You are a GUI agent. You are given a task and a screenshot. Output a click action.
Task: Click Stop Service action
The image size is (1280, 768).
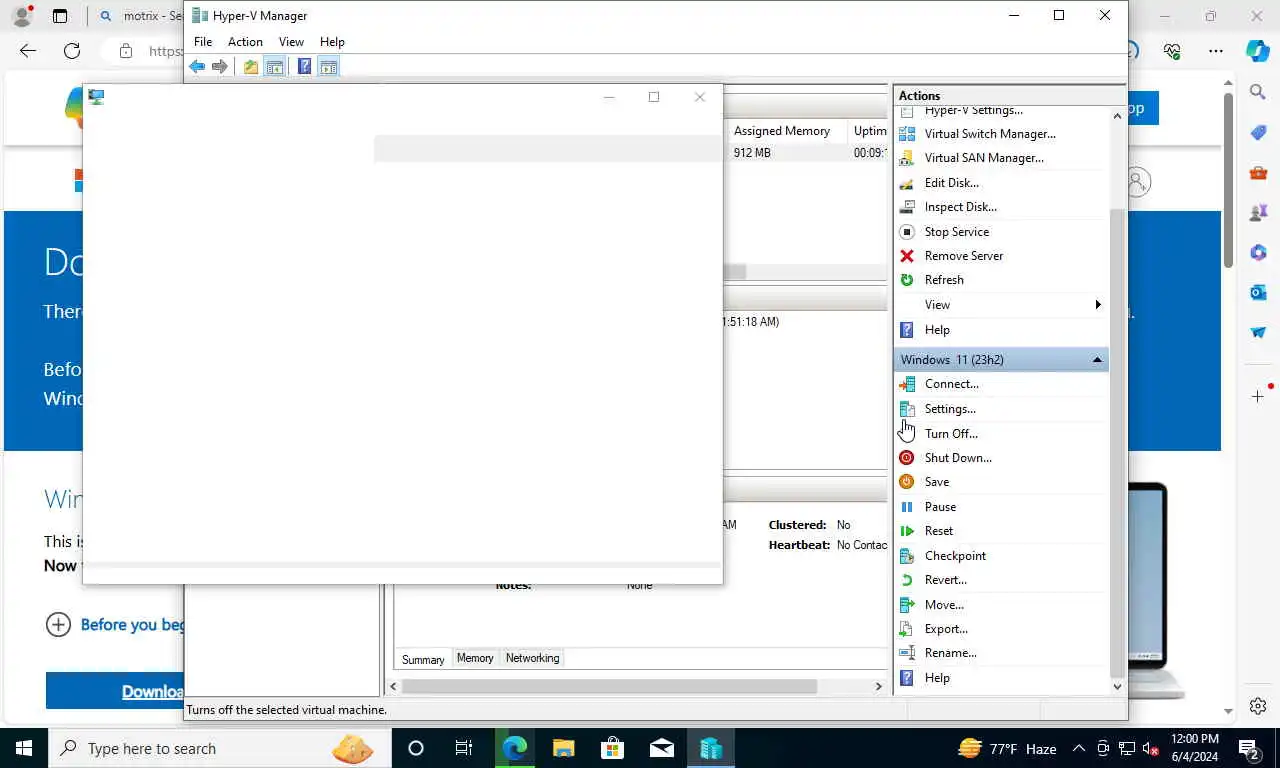957,232
